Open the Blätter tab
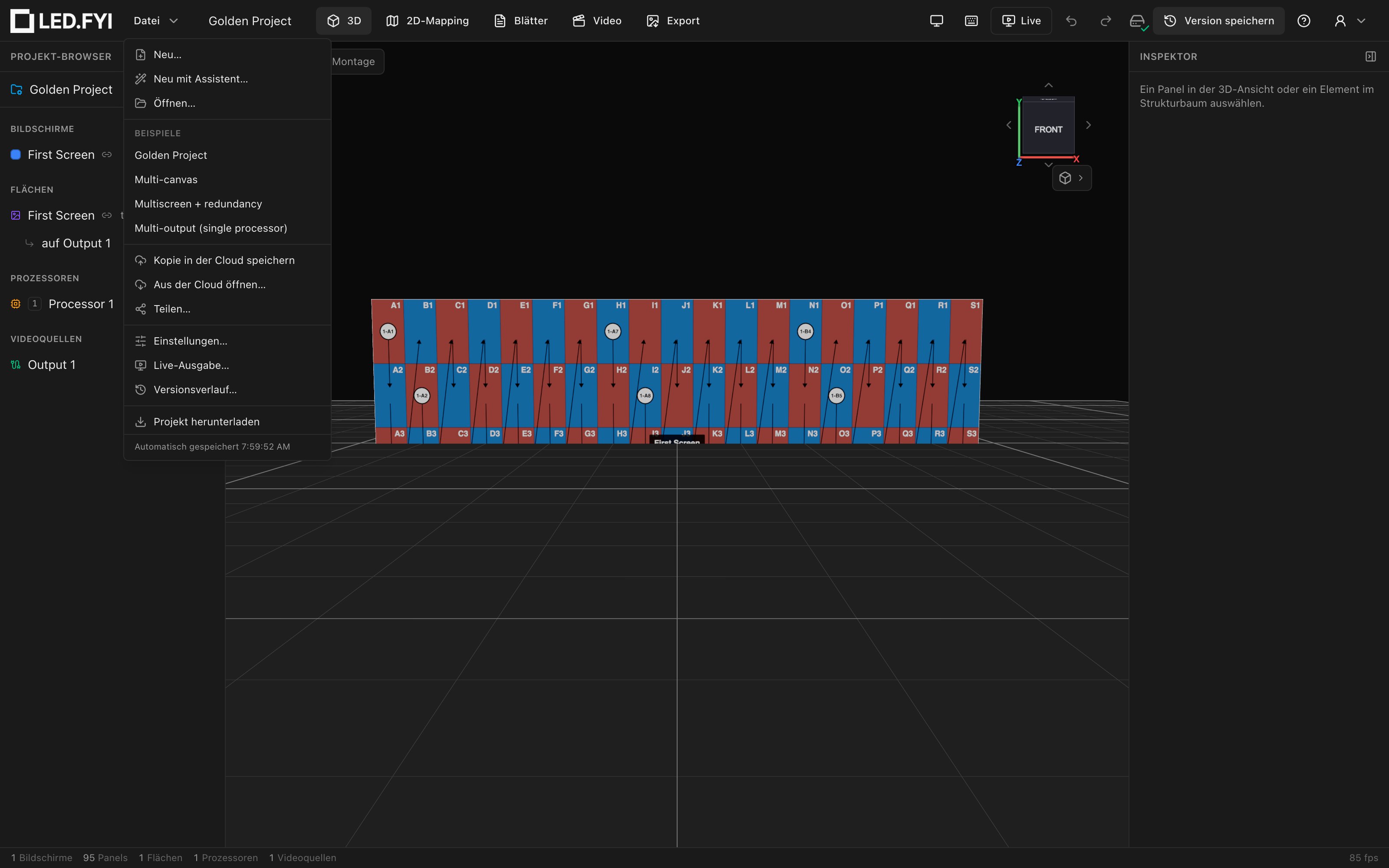Viewport: 1389px width, 868px height. tap(521, 21)
